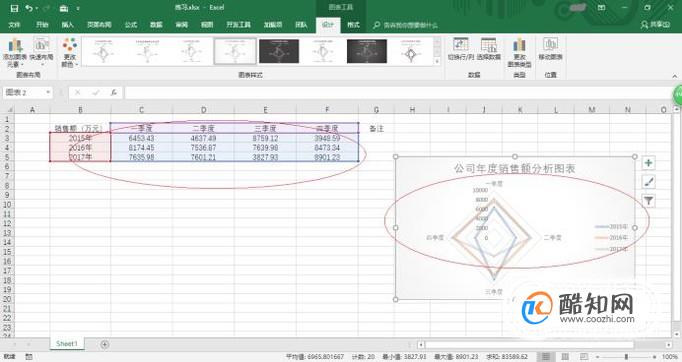This screenshot has width=682, height=362.
Task: Collapse the ribbon with the chevron
Action: click(675, 76)
